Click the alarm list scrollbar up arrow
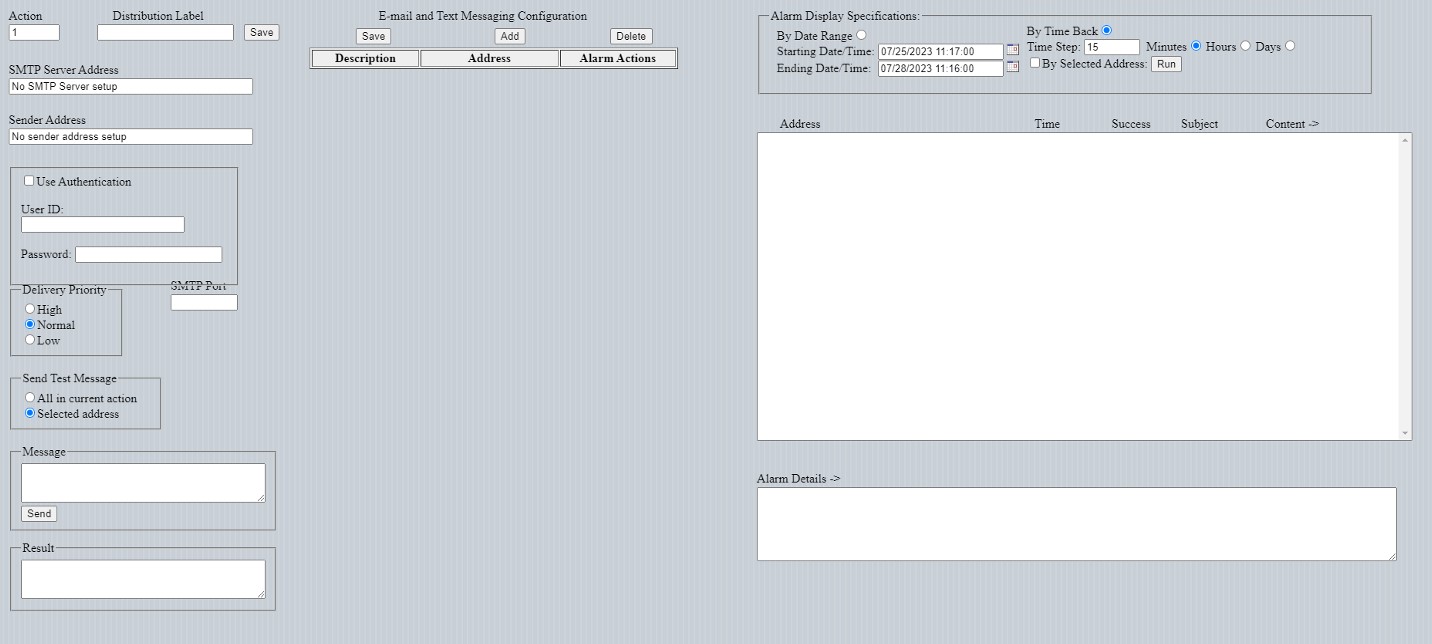The width and height of the screenshot is (1432, 644). pos(1405,140)
